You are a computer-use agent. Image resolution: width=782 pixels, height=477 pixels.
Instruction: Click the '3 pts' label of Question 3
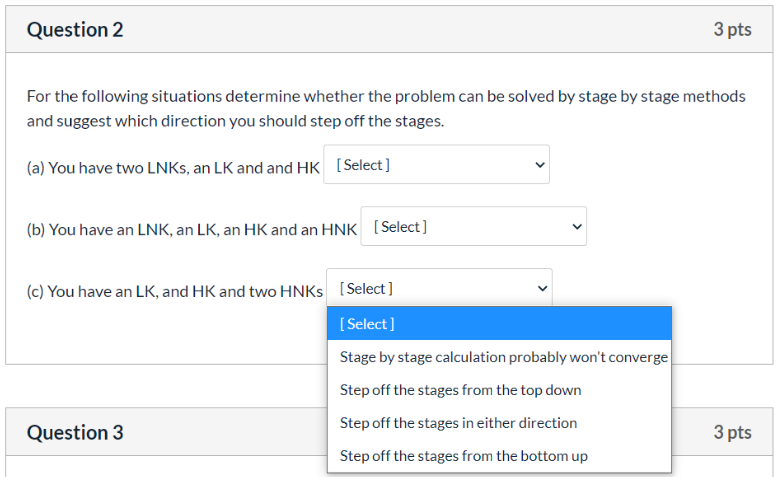click(732, 432)
